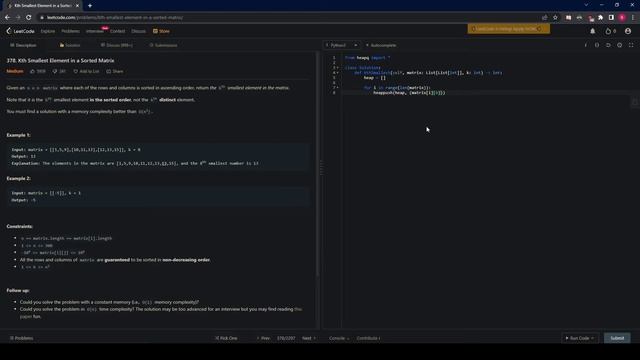Click the LeetCode logo
The width and height of the screenshot is (640, 360).
tap(20, 31)
